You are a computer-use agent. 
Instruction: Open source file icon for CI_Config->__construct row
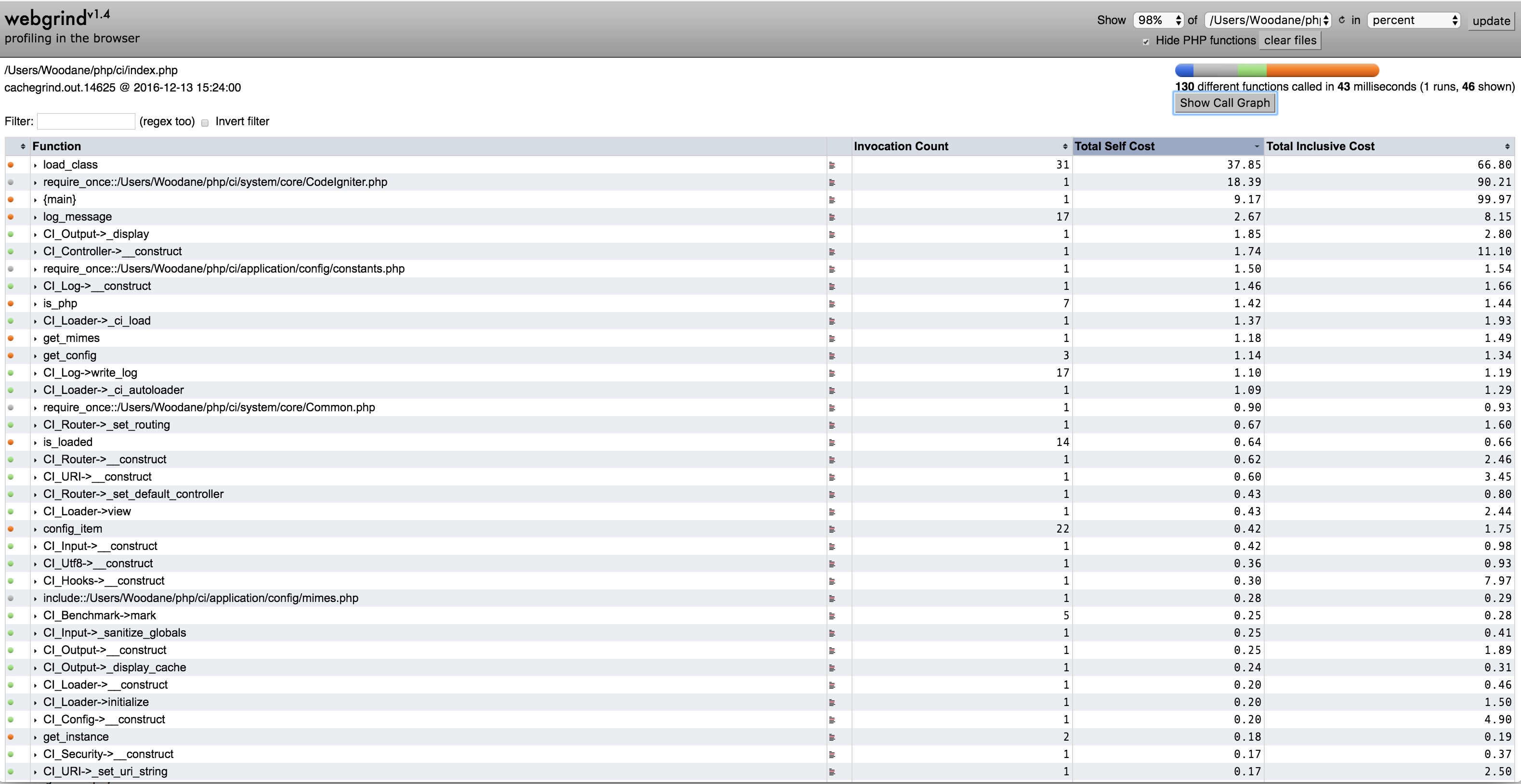(x=832, y=720)
